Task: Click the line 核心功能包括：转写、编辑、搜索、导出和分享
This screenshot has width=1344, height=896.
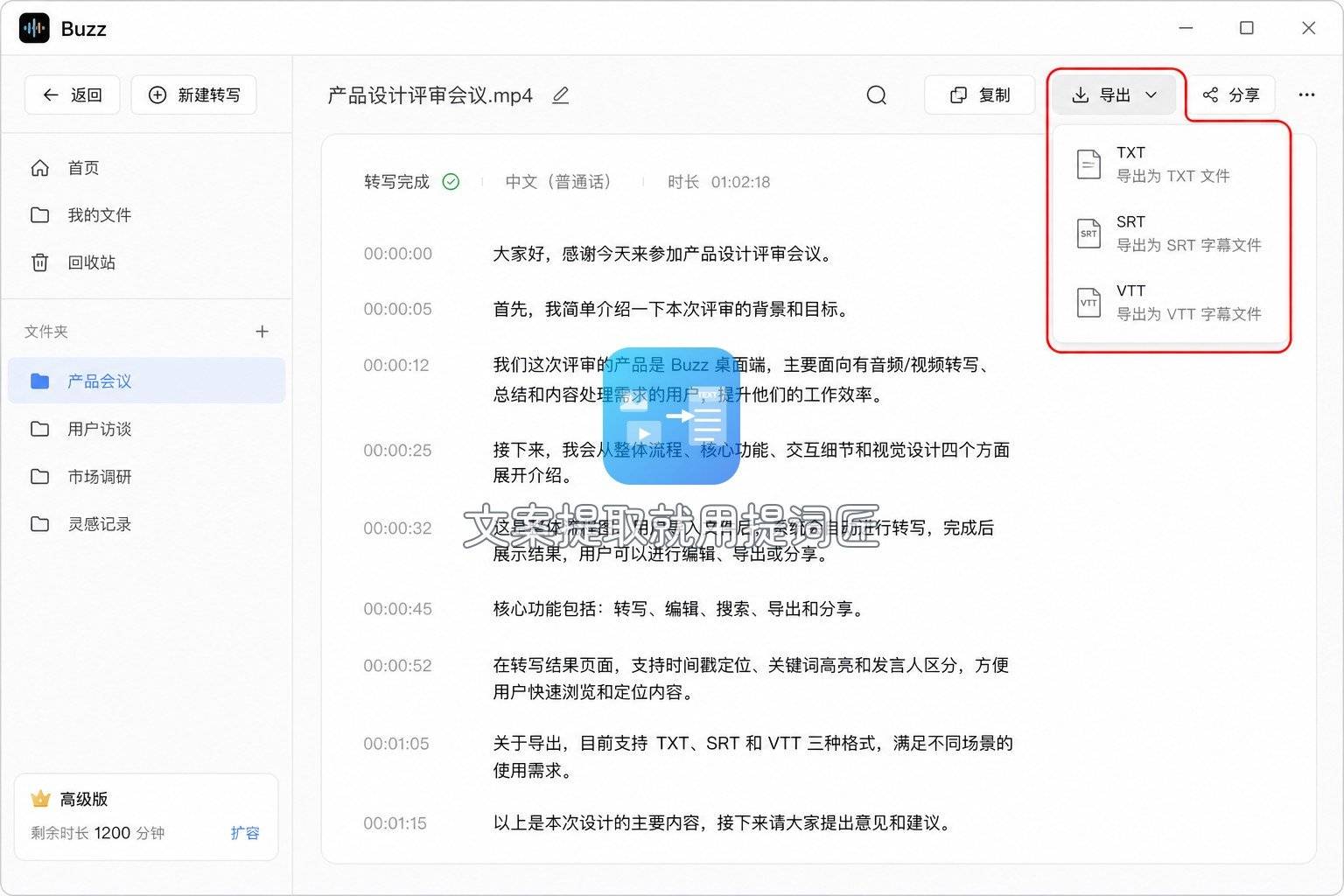Action: point(680,609)
